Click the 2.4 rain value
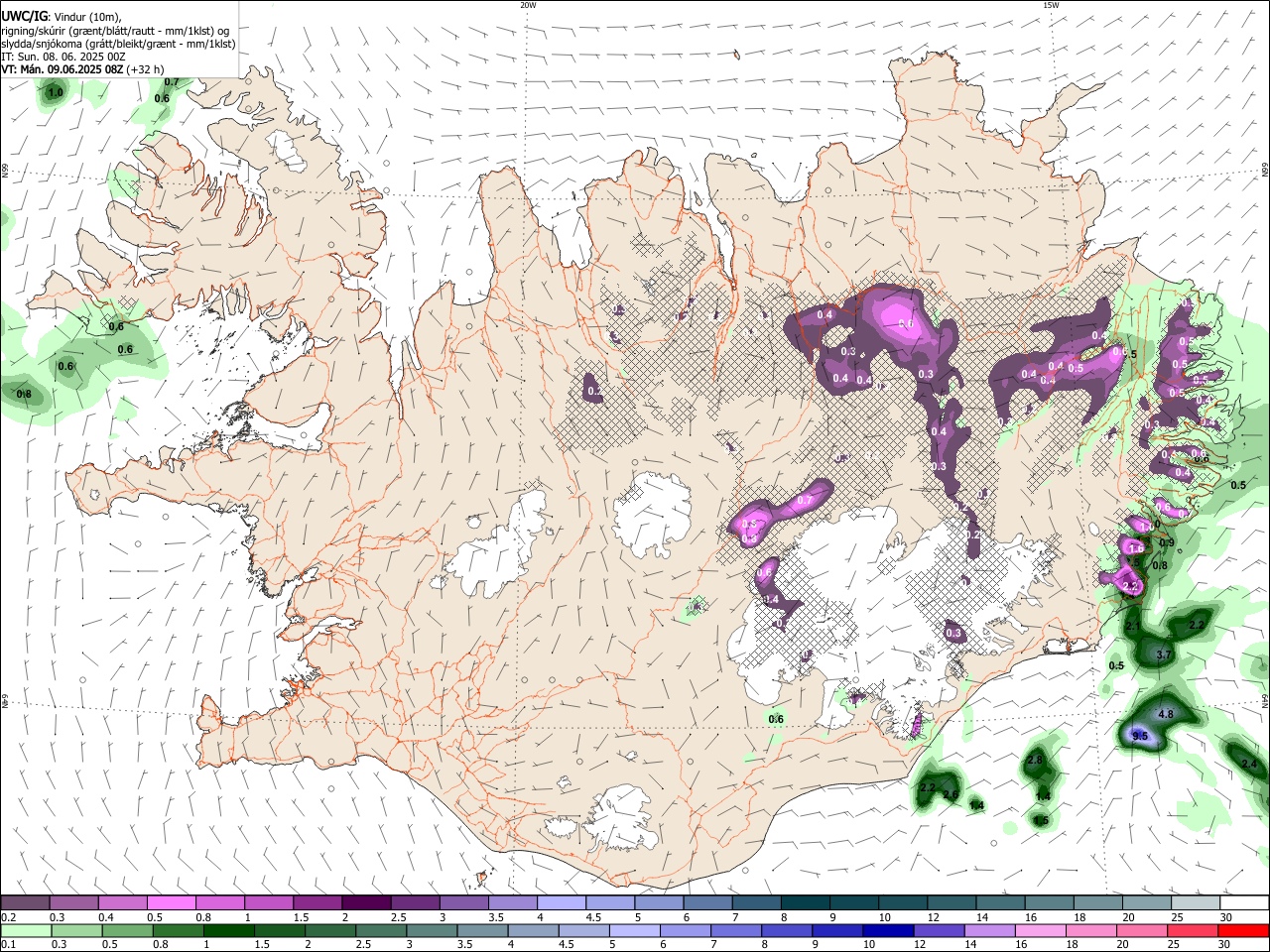 click(x=1249, y=764)
